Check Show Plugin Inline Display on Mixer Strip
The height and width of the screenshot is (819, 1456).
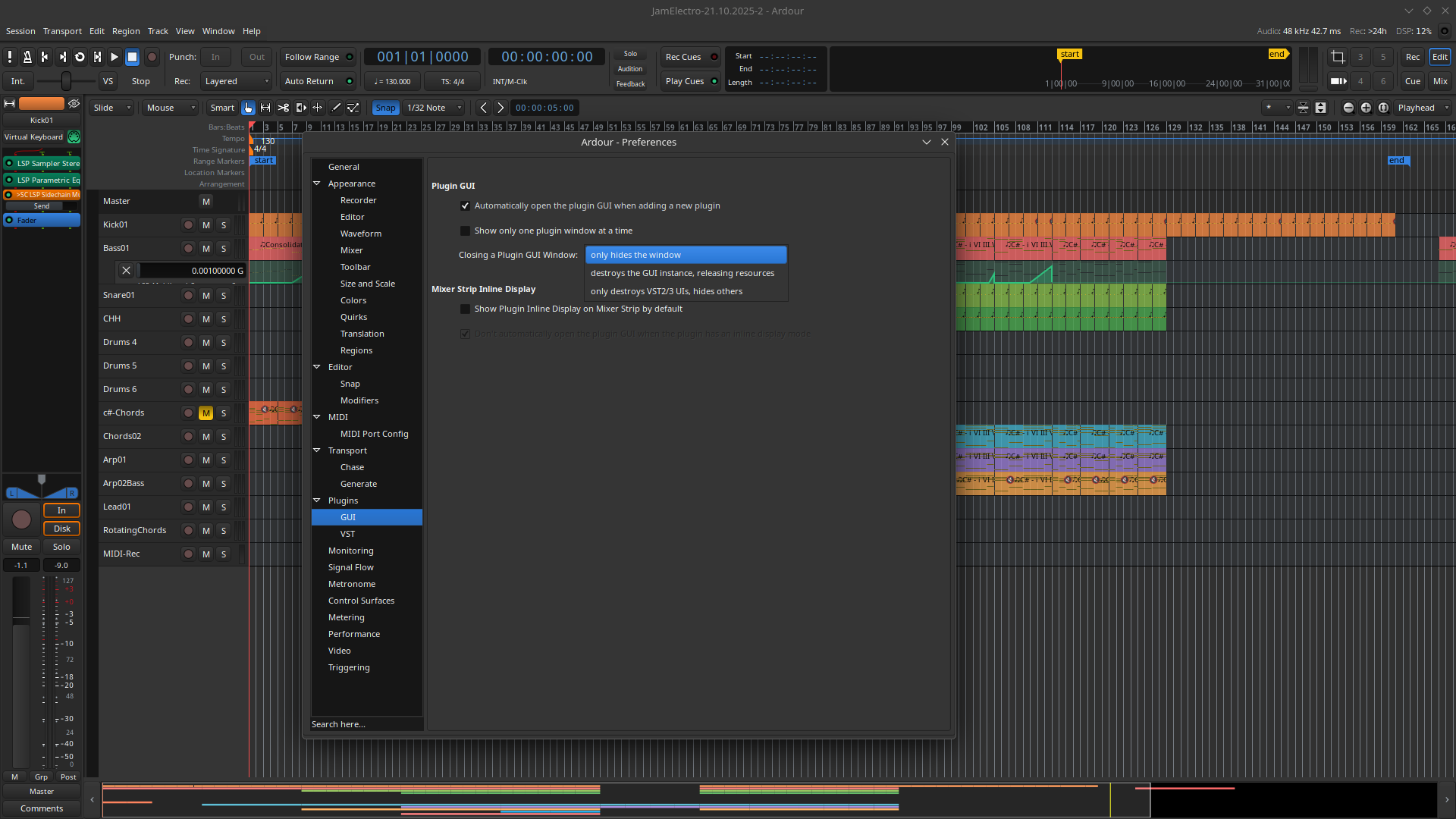click(465, 309)
